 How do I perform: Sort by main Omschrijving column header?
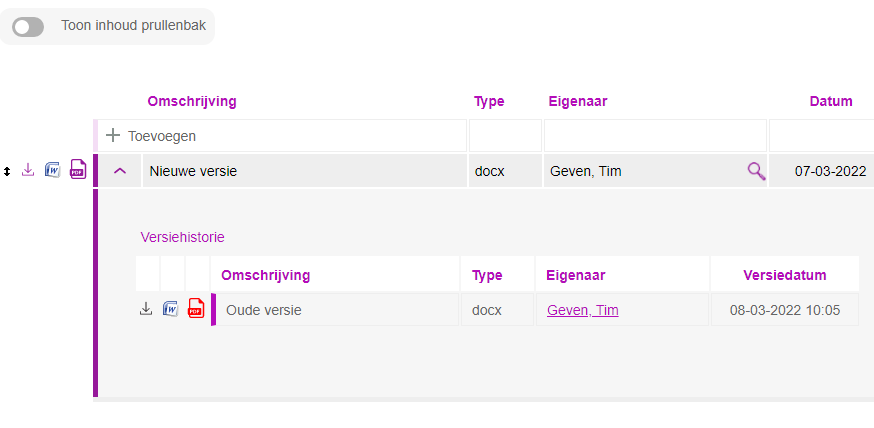click(192, 101)
